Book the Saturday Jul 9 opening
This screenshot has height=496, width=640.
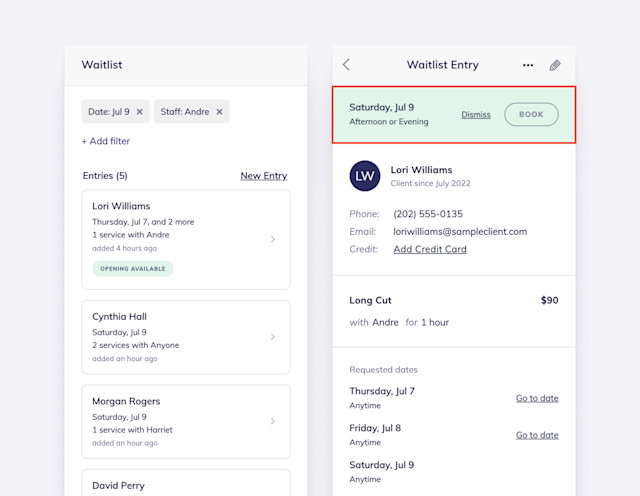(x=531, y=114)
